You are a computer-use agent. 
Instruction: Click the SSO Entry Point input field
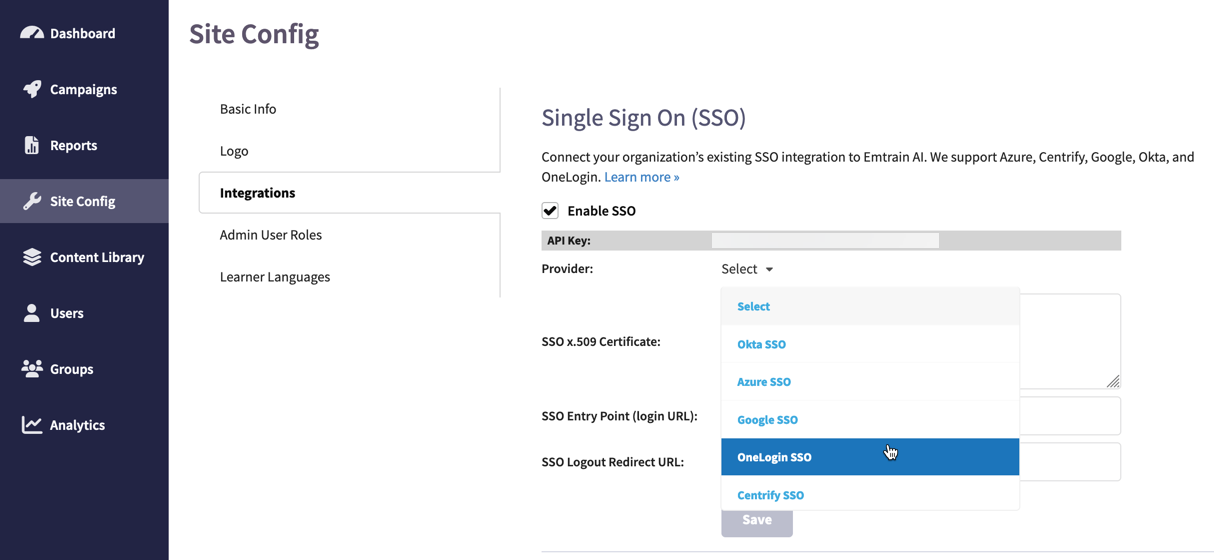pos(1069,416)
